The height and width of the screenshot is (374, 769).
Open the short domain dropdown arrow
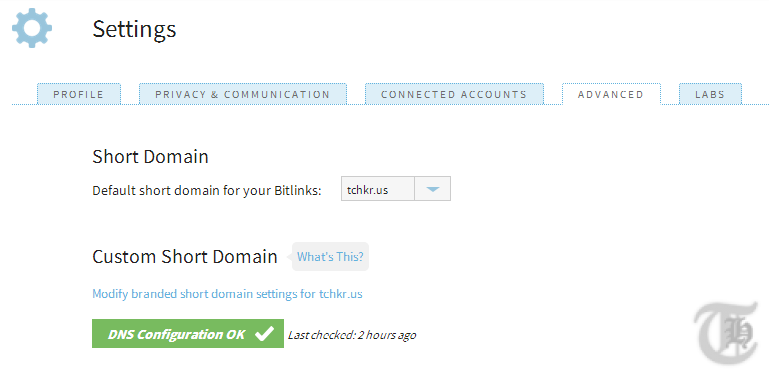[432, 189]
